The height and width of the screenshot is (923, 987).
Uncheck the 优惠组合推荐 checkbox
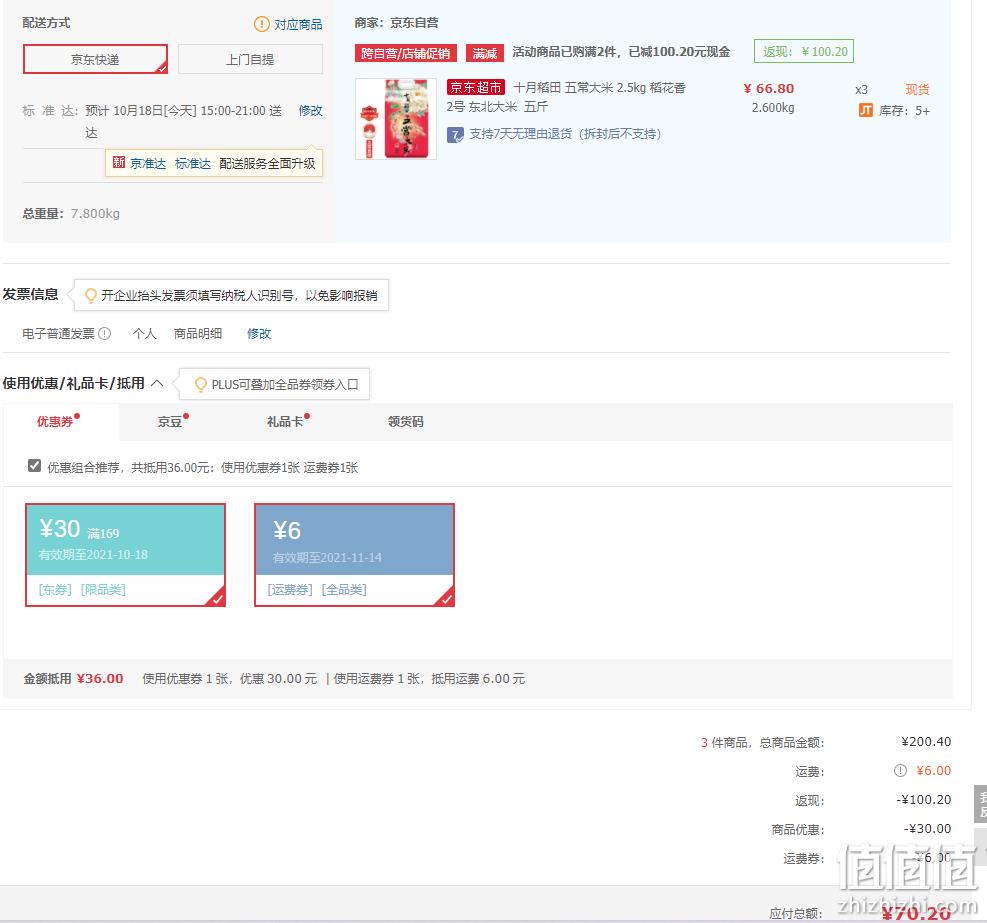[35, 466]
